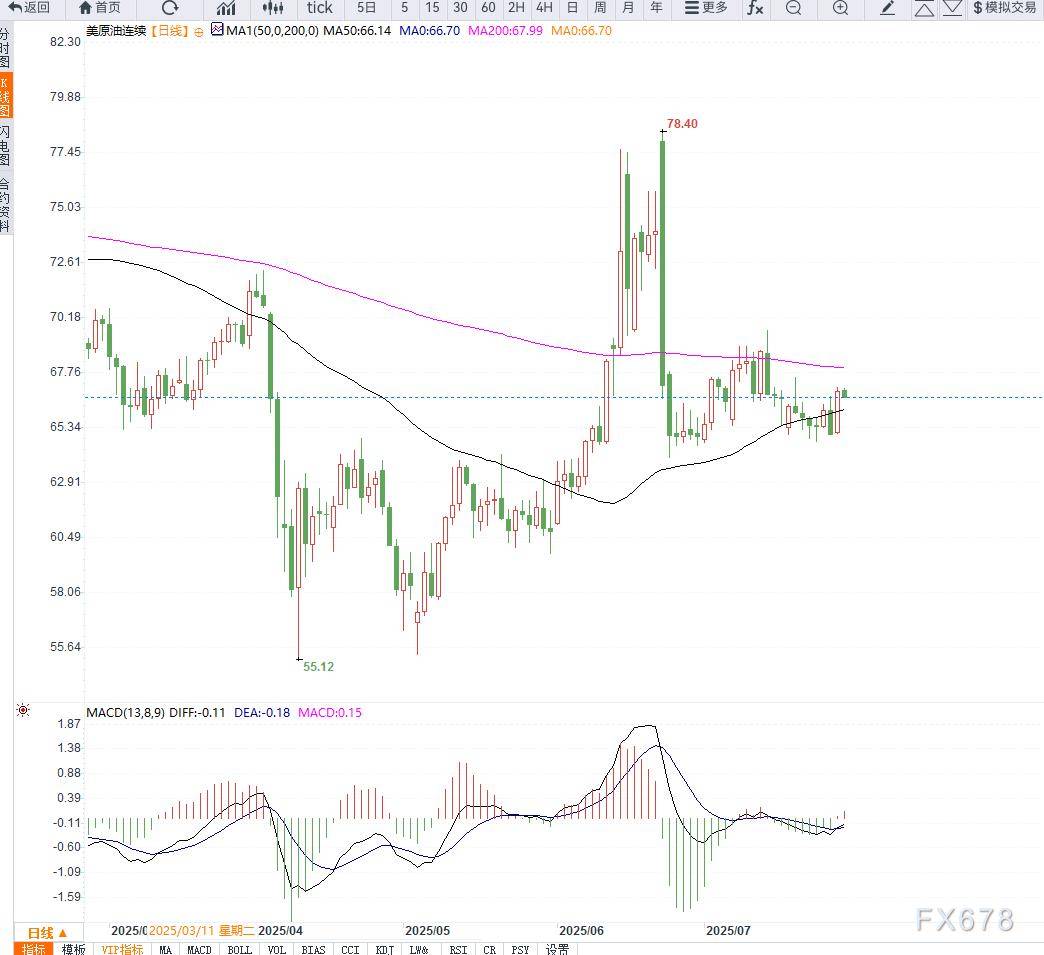Toggle the MA1 indicator envelope icon
1044x955 pixels.
pos(217,31)
